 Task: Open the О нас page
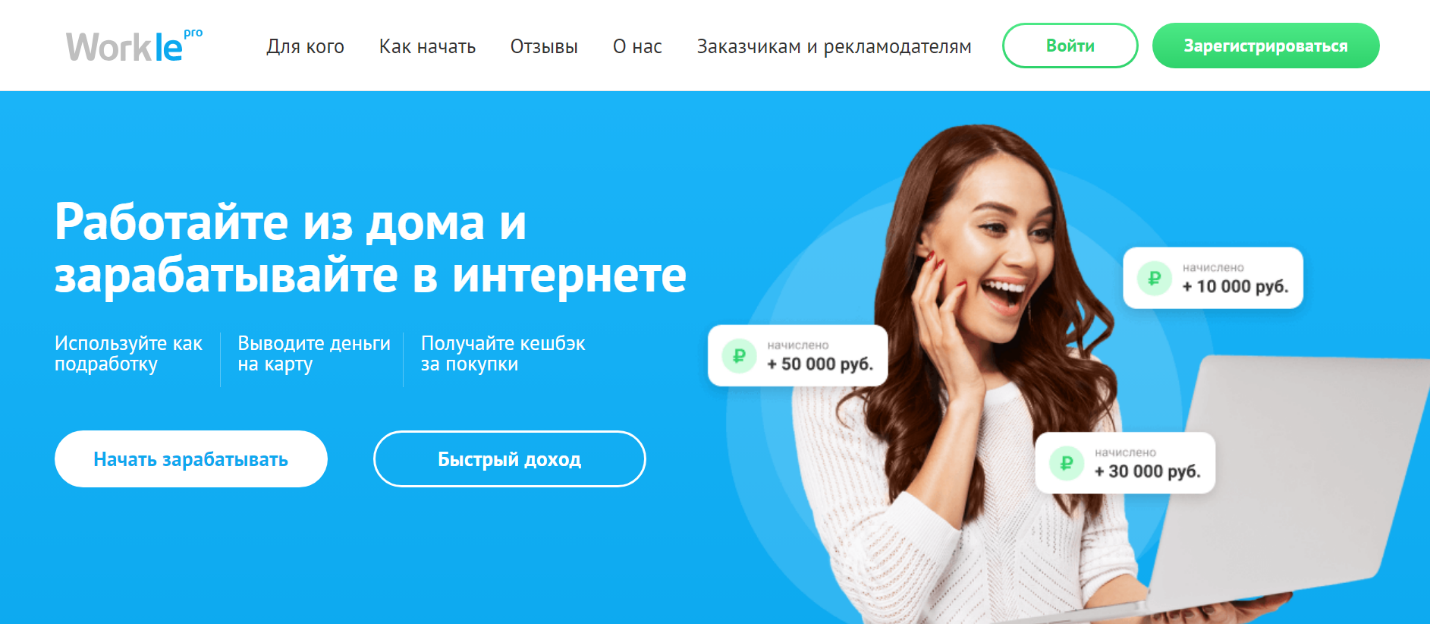[x=637, y=46]
